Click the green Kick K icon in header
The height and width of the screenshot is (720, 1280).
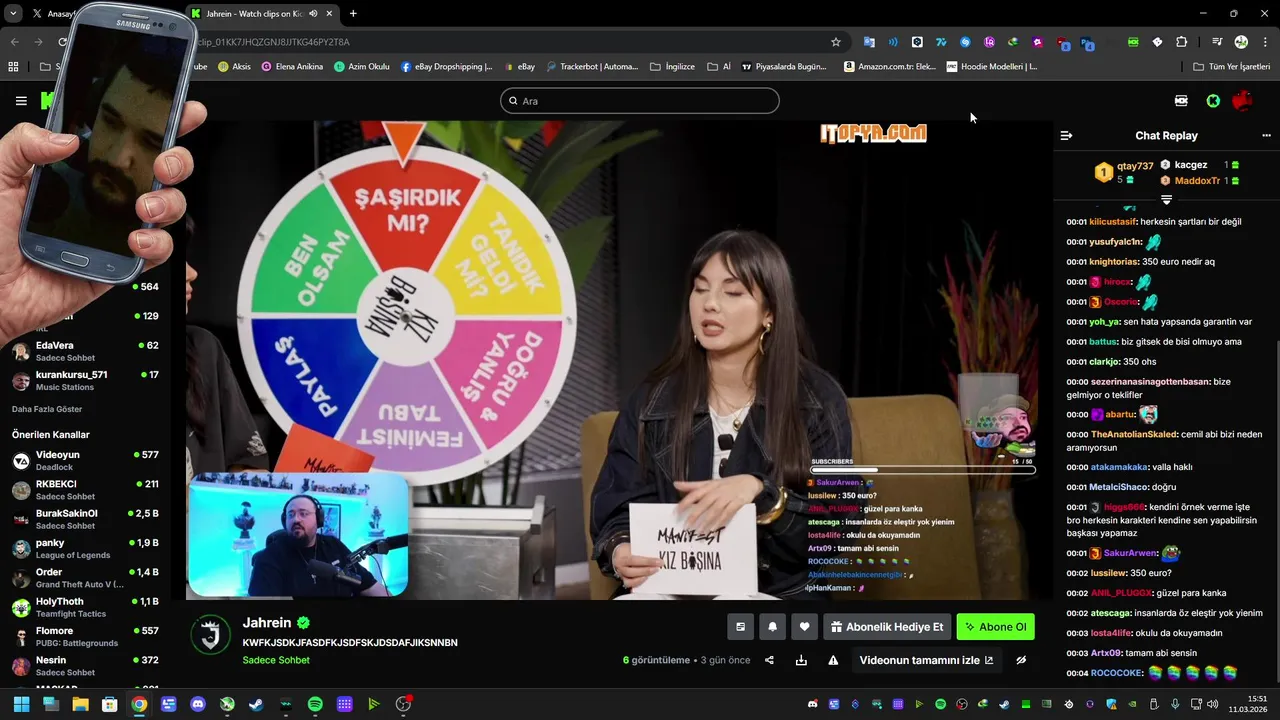coord(1213,101)
